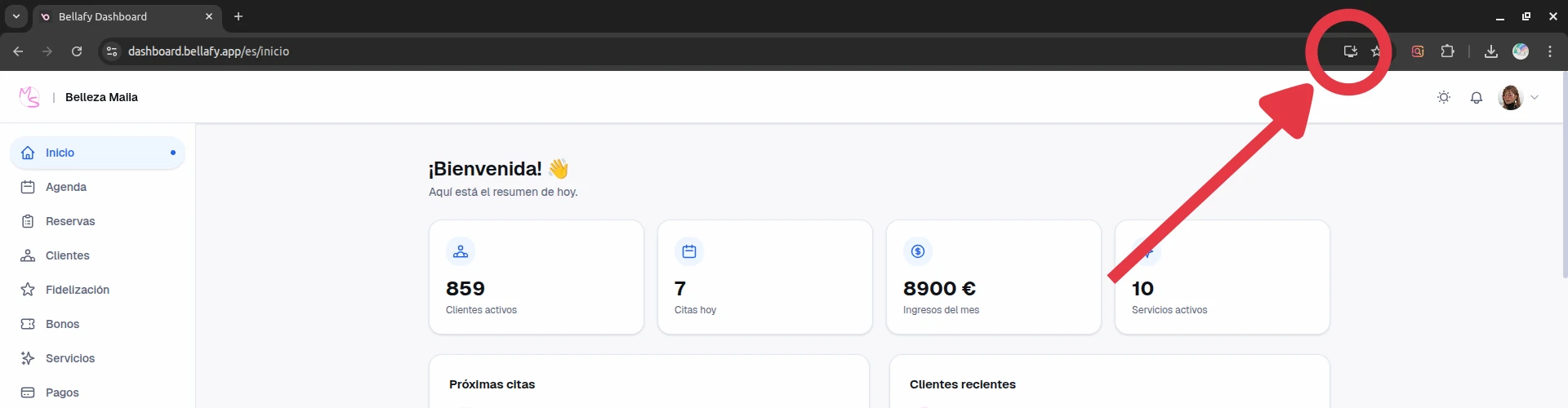Select the Bellafy Dashboard tab
The height and width of the screenshot is (408, 1568).
pyautogui.click(x=127, y=16)
